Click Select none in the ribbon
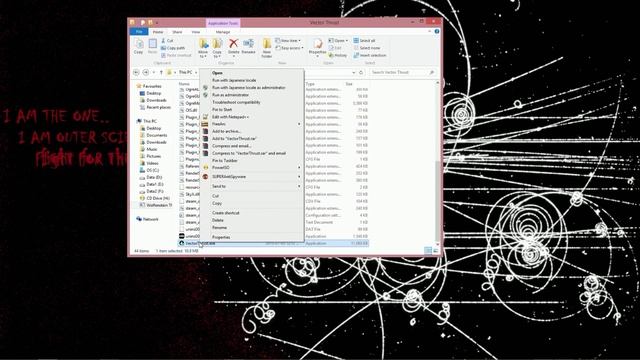Image resolution: width=640 pixels, height=360 pixels. click(367, 48)
